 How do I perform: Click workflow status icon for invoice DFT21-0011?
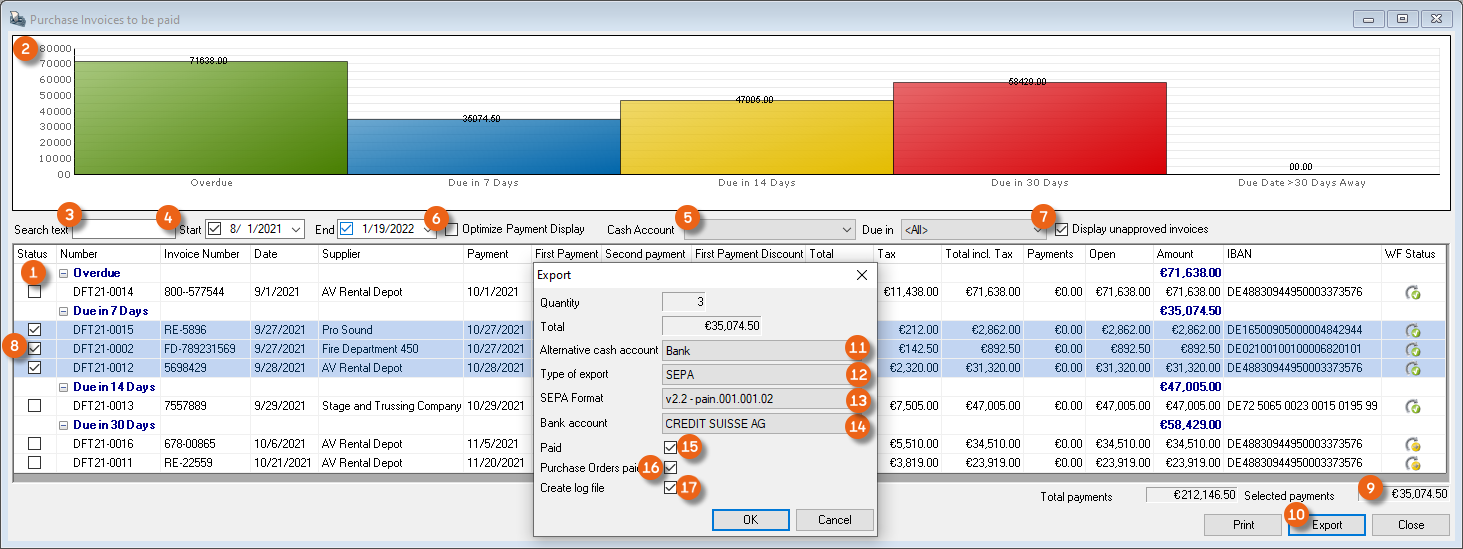pyautogui.click(x=1413, y=463)
